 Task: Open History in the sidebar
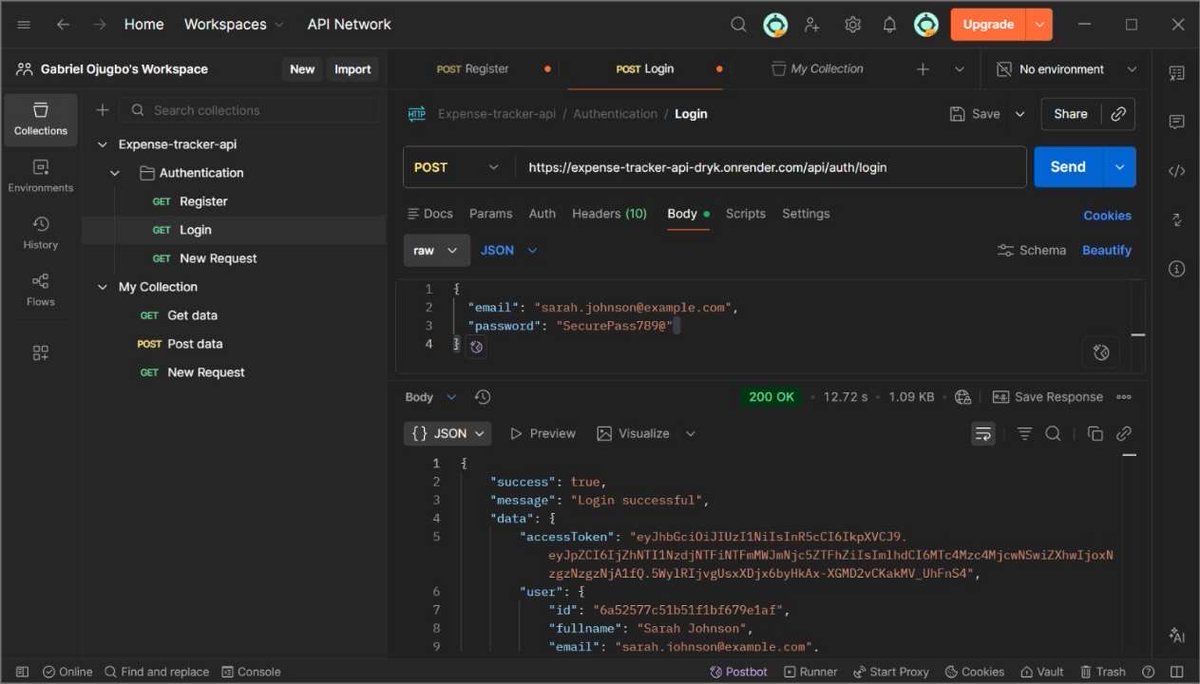coord(41,233)
